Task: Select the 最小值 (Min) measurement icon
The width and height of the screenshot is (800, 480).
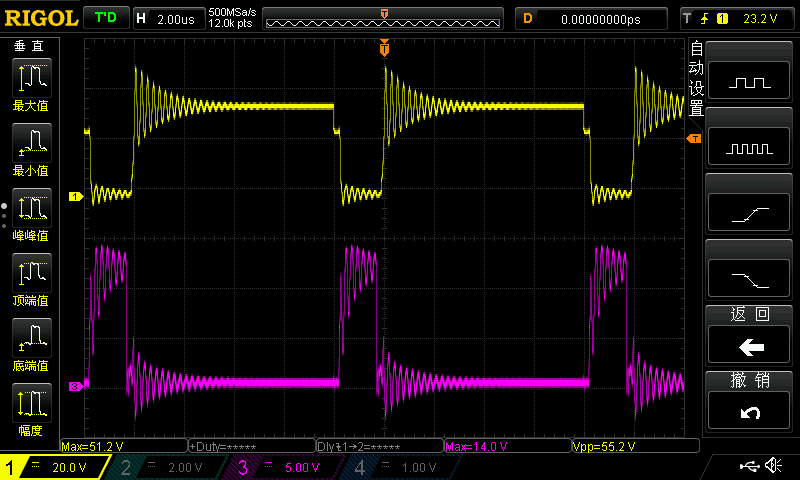Action: point(32,143)
